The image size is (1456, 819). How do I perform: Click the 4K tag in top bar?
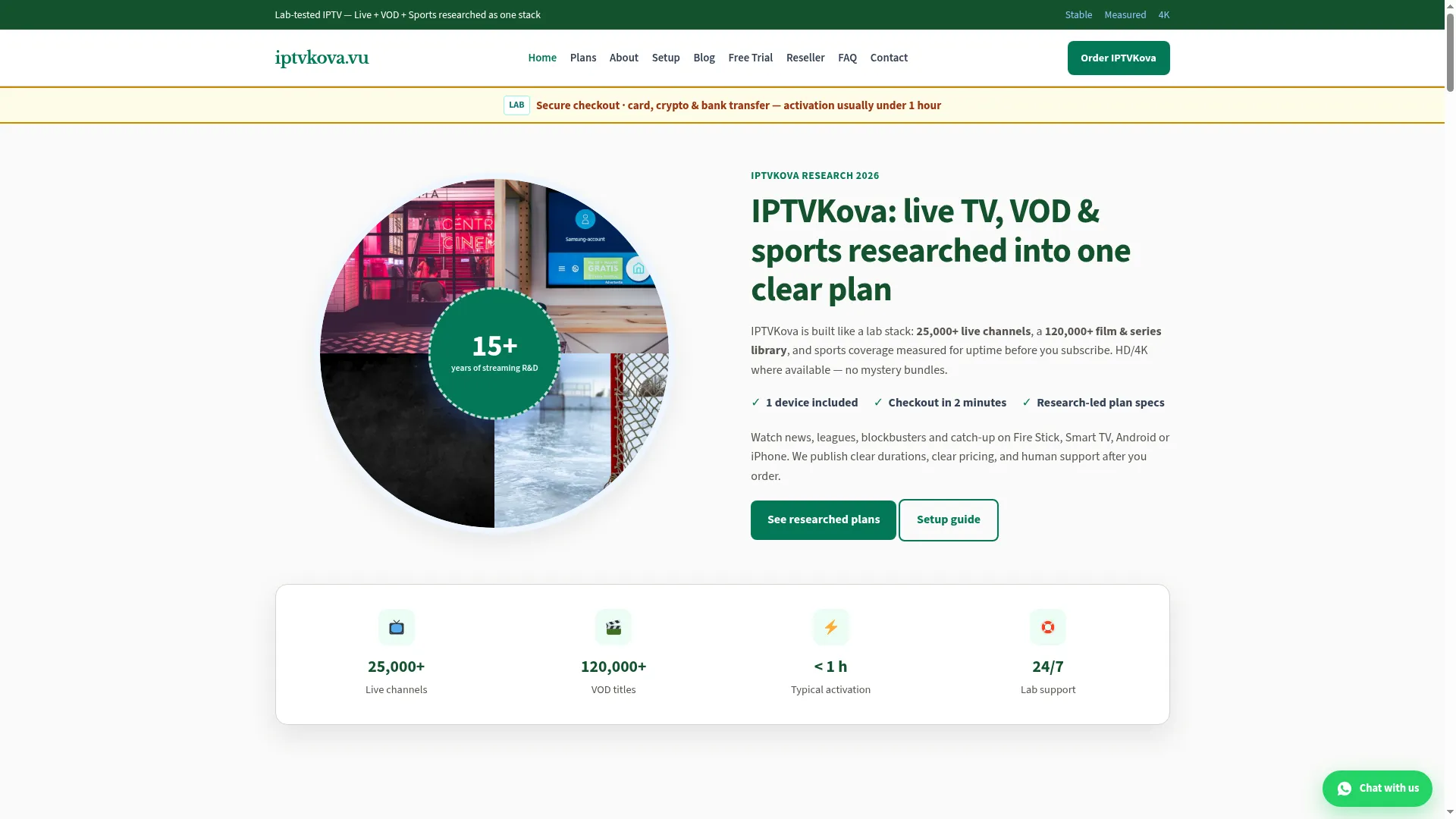1164,15
